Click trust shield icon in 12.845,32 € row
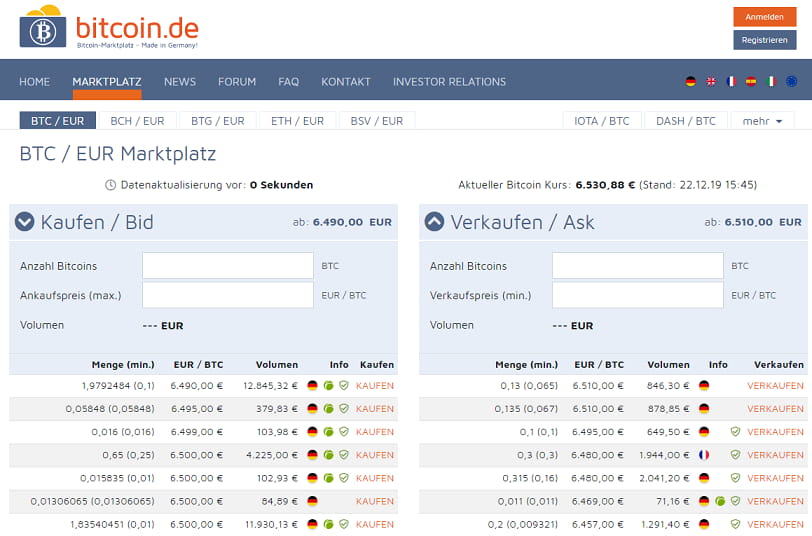Screen dimensions: 812x536 coord(344,385)
